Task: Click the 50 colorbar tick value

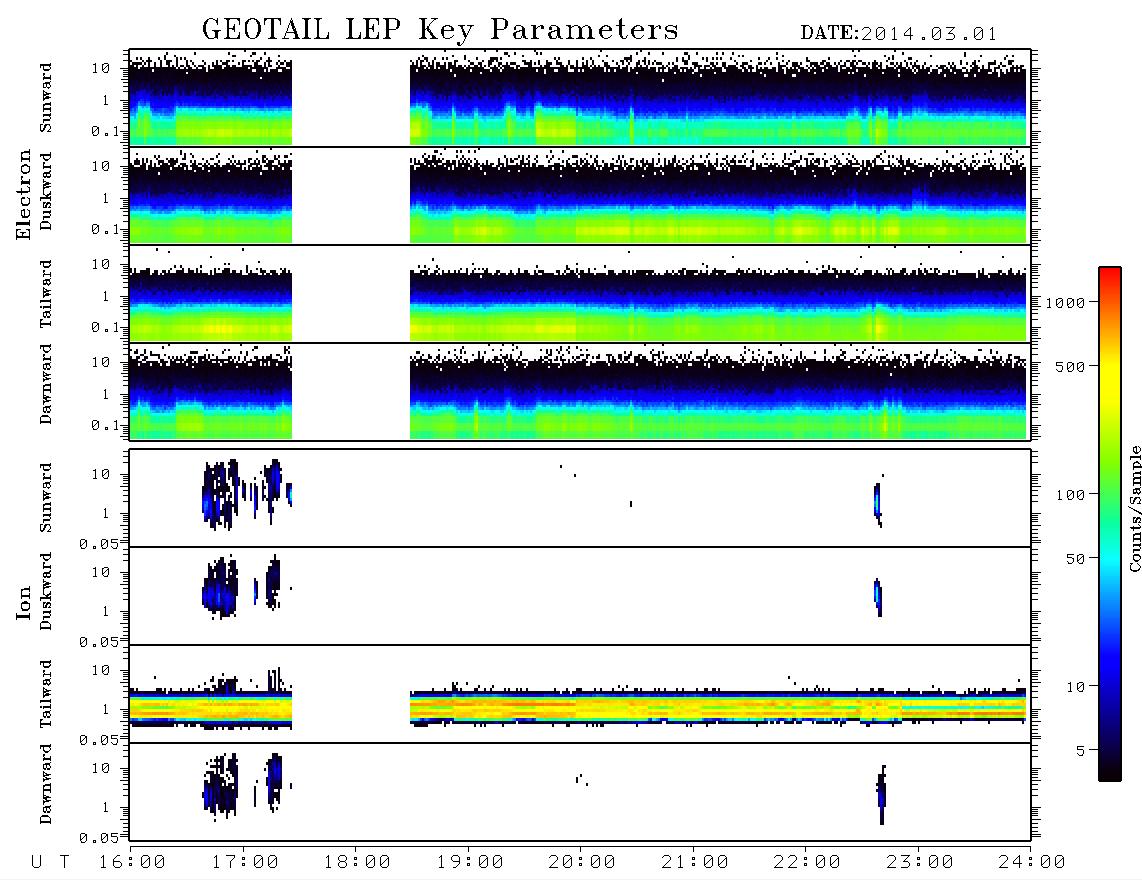Action: tap(1075, 559)
